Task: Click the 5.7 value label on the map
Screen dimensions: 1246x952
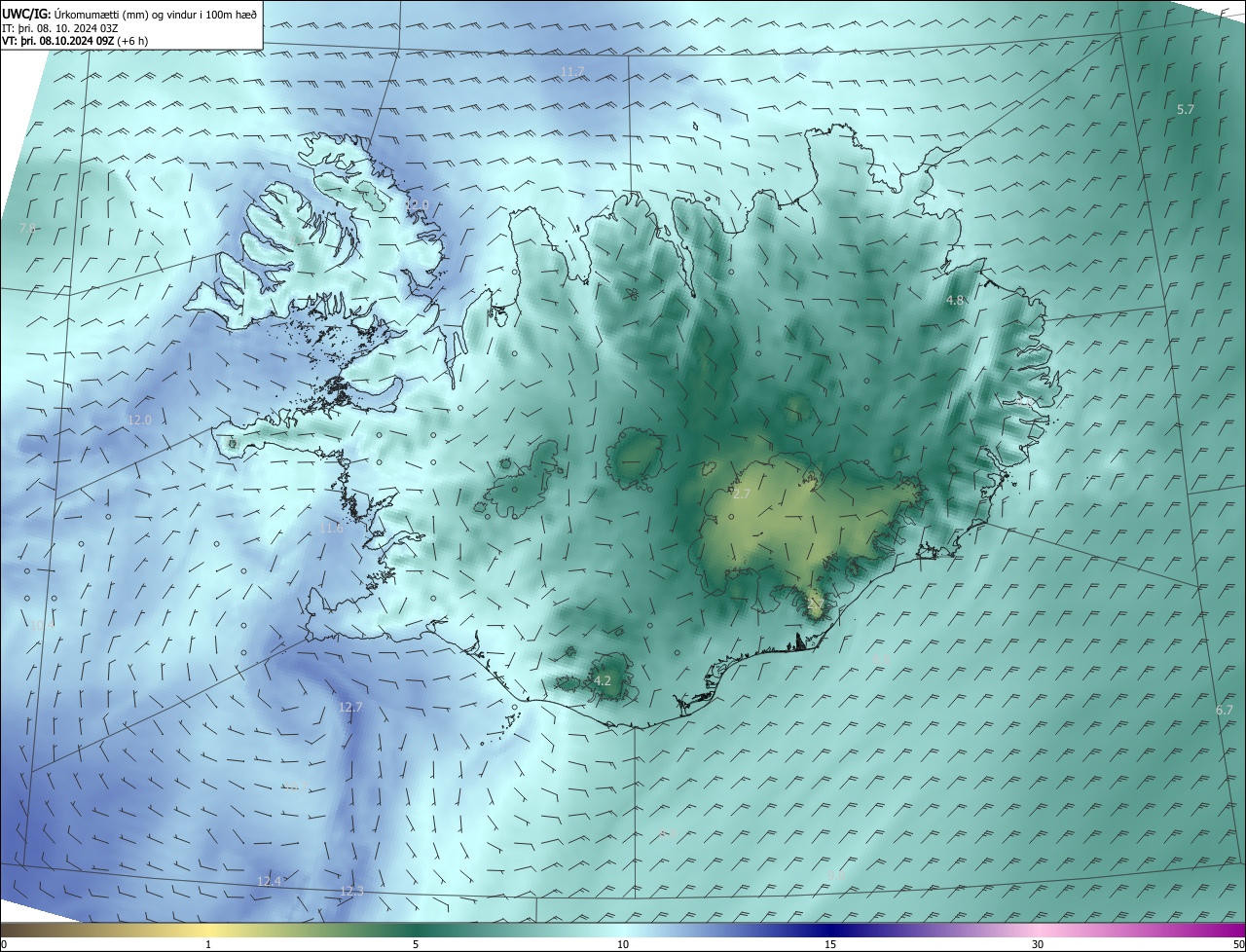Action: point(1186,110)
